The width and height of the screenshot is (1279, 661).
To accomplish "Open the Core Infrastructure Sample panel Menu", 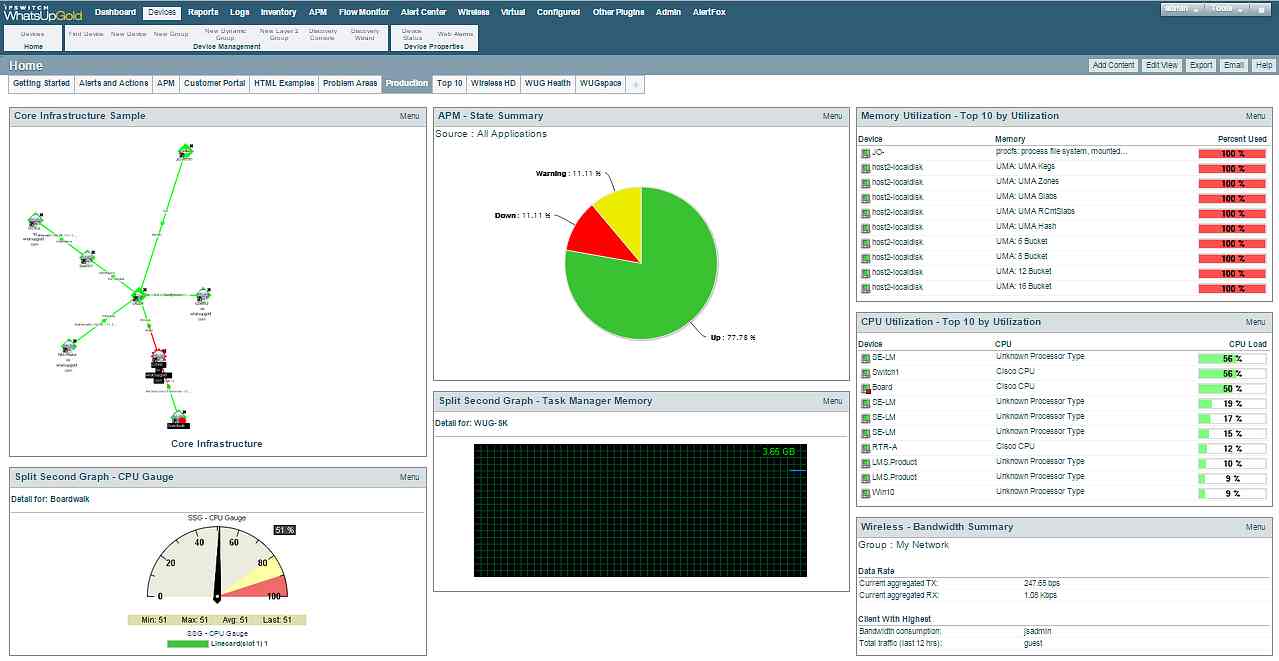I will pyautogui.click(x=409, y=116).
